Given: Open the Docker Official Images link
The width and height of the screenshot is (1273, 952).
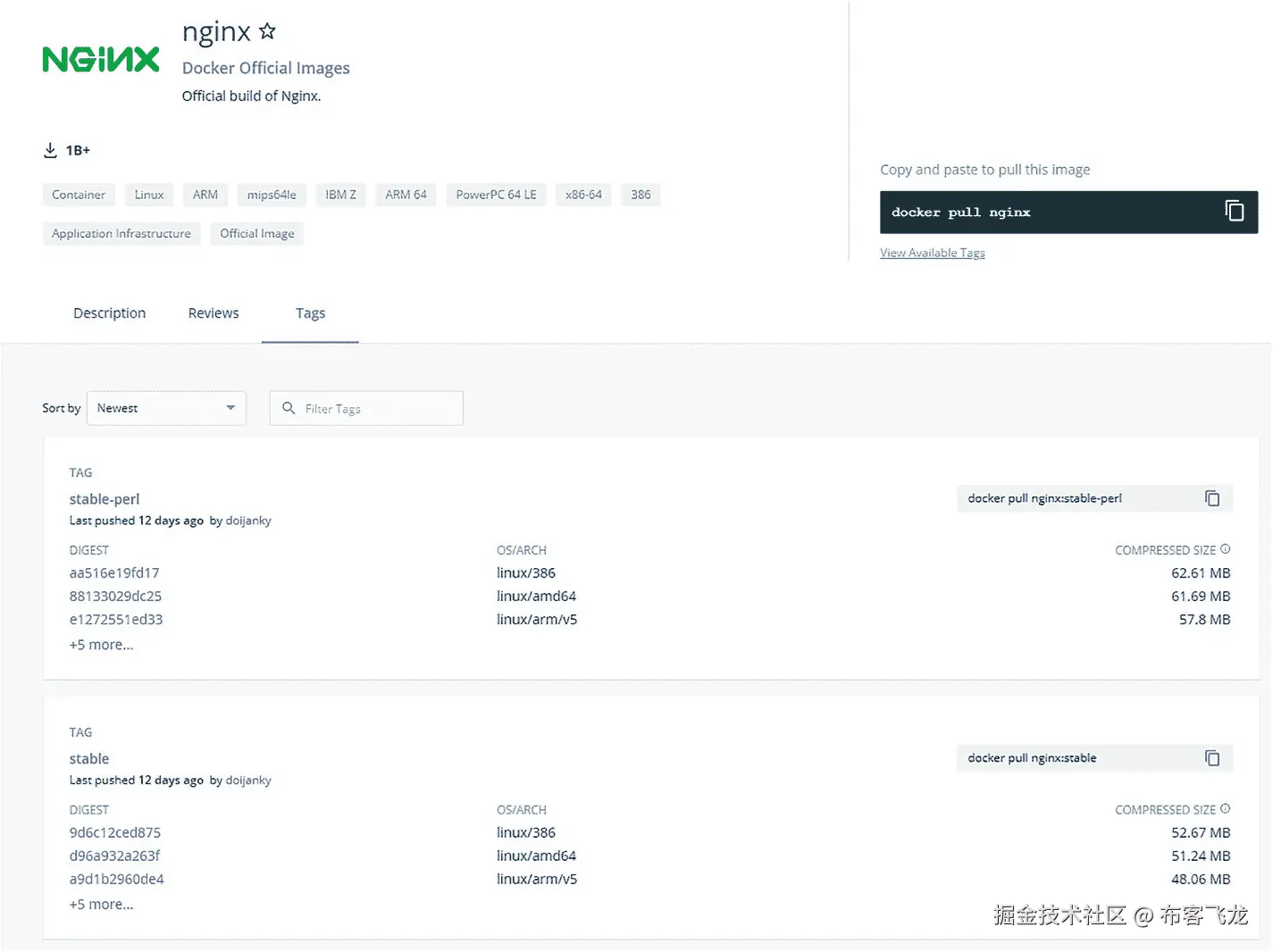Looking at the screenshot, I should (x=265, y=68).
